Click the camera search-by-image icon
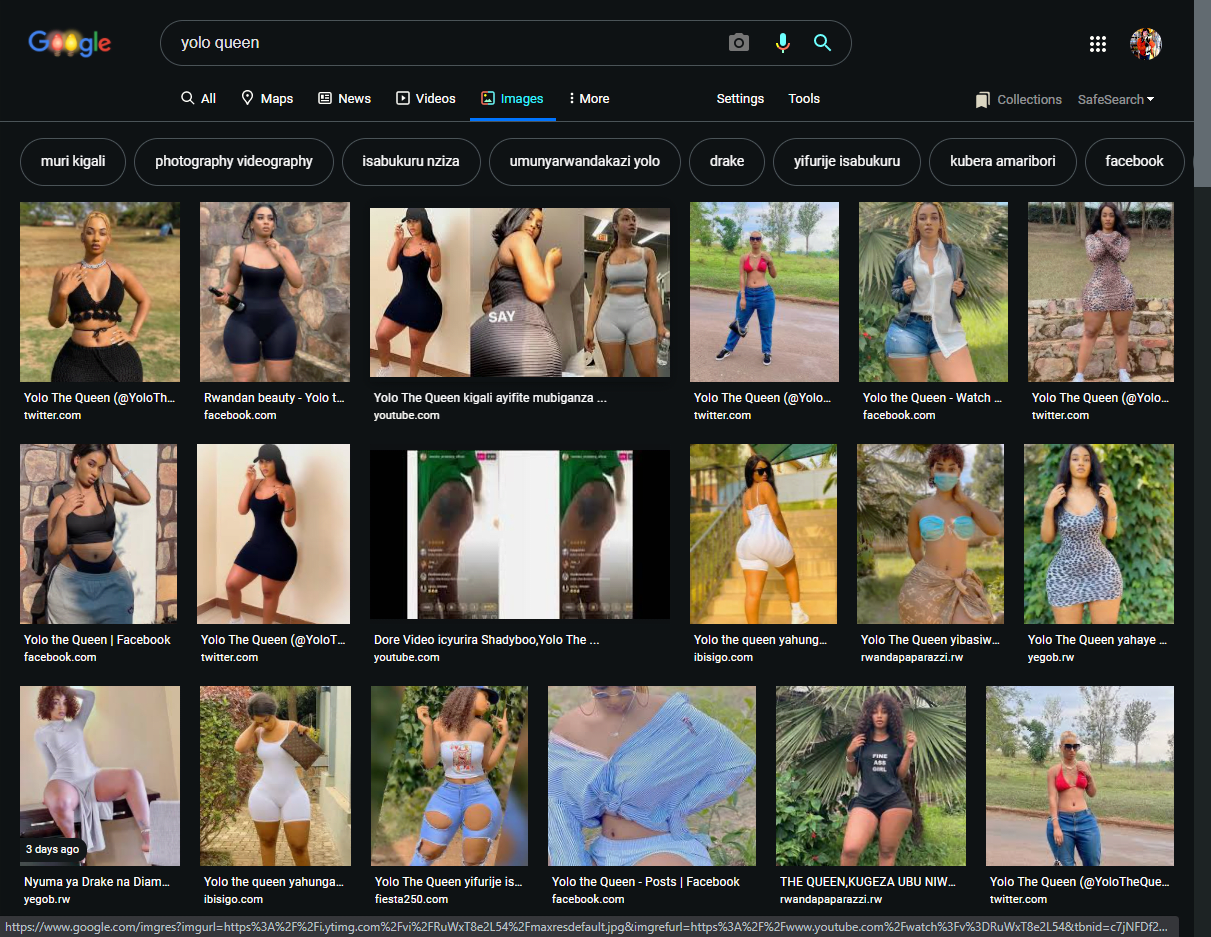Image resolution: width=1211 pixels, height=937 pixels. click(x=739, y=43)
